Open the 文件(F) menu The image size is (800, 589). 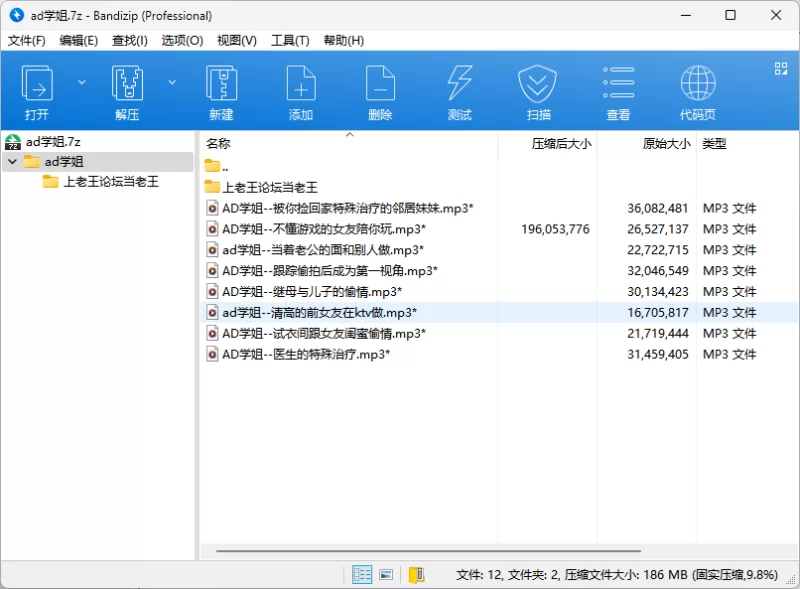(x=27, y=40)
